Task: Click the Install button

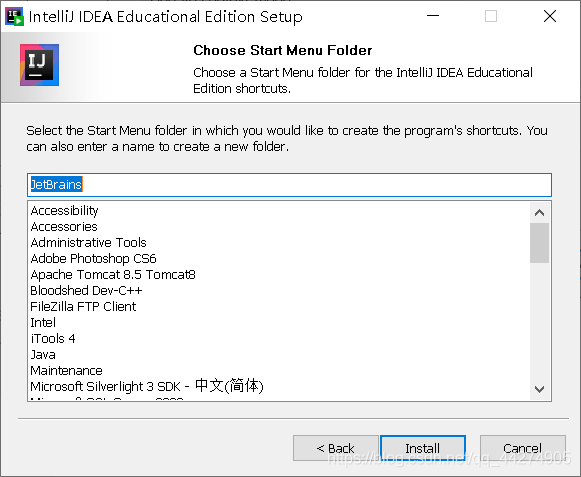Action: [x=423, y=448]
